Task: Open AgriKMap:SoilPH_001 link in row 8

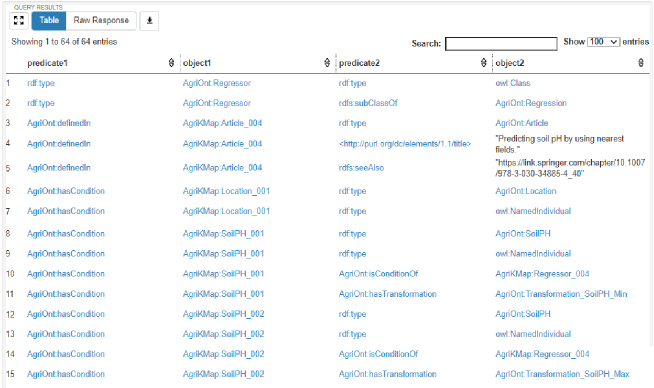Action: click(224, 234)
